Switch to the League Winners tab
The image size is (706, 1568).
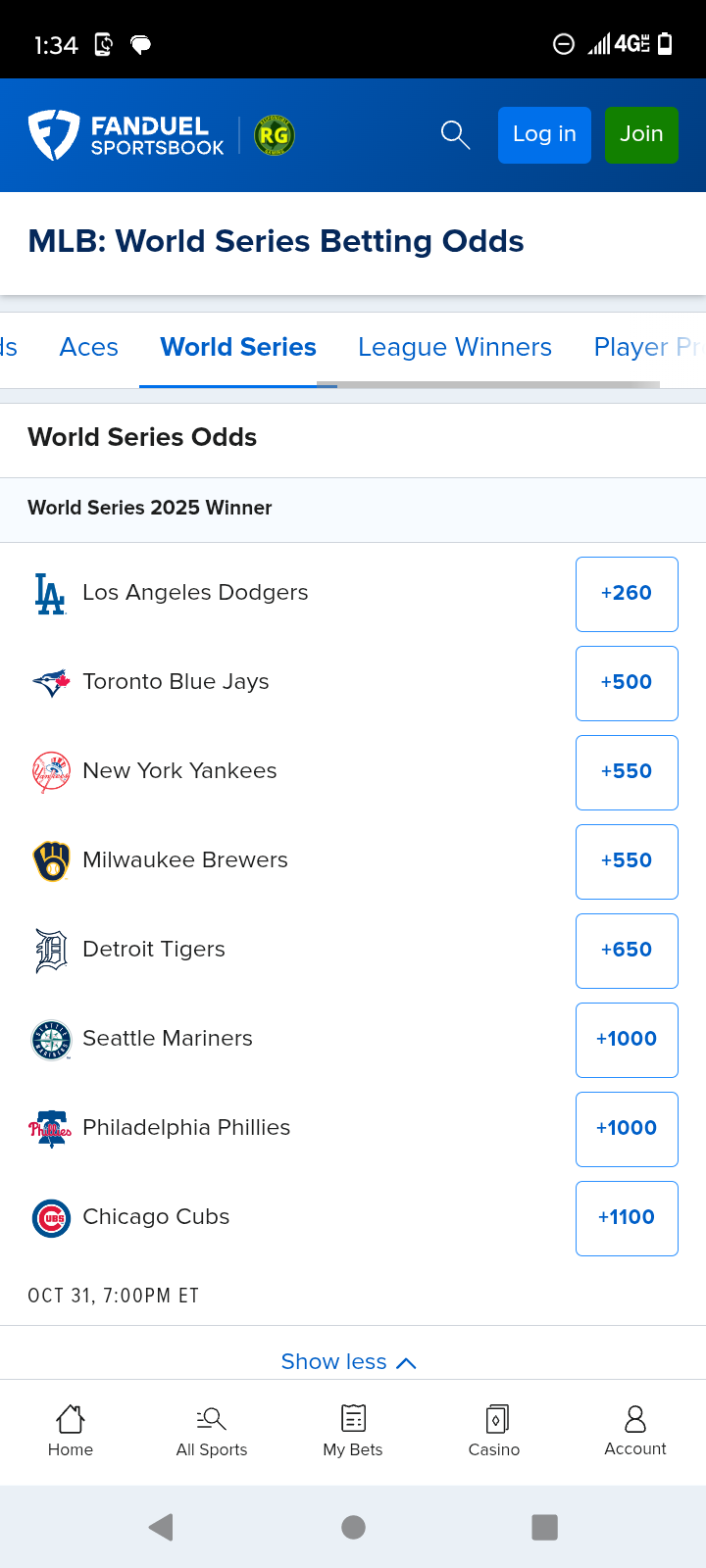click(455, 347)
